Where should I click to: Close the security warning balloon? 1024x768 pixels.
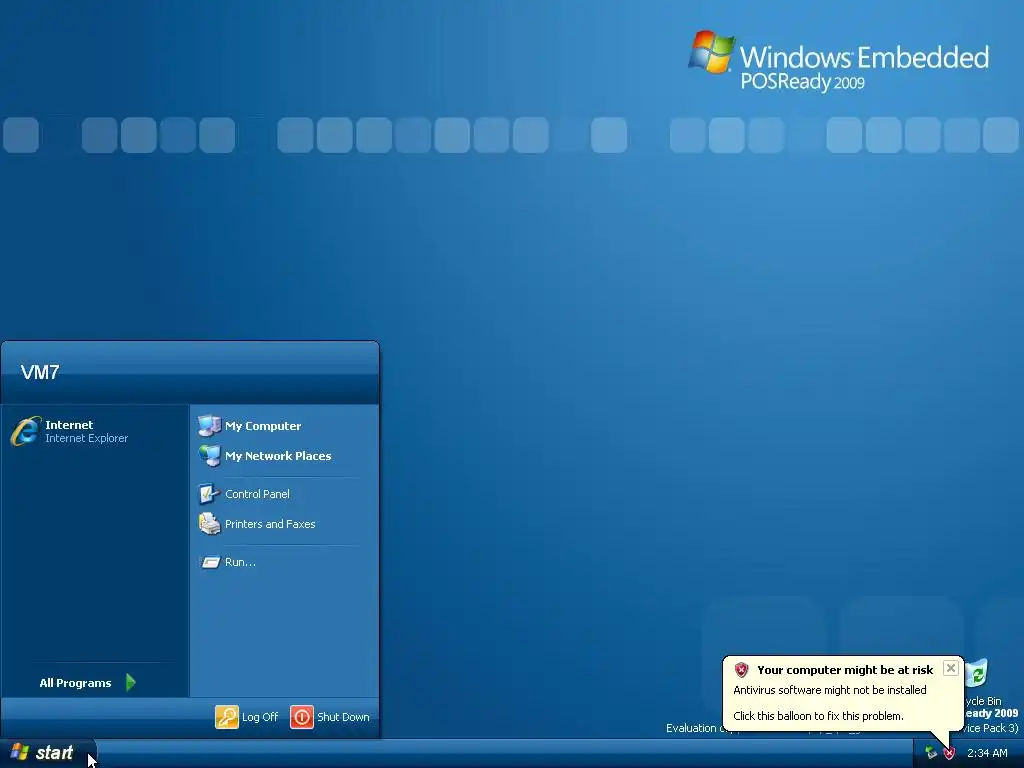coord(951,668)
